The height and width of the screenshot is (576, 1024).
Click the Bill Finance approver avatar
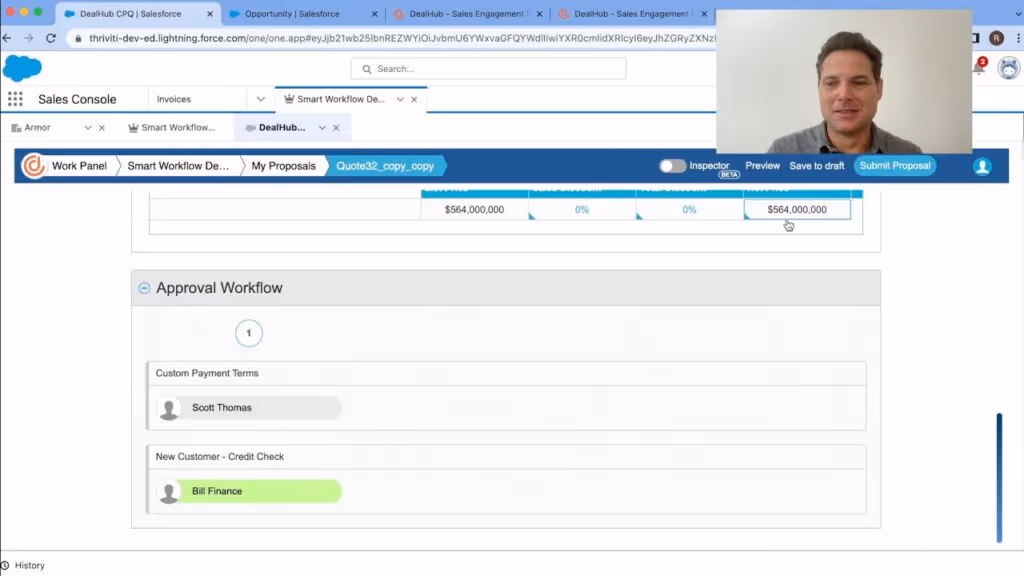(x=168, y=492)
